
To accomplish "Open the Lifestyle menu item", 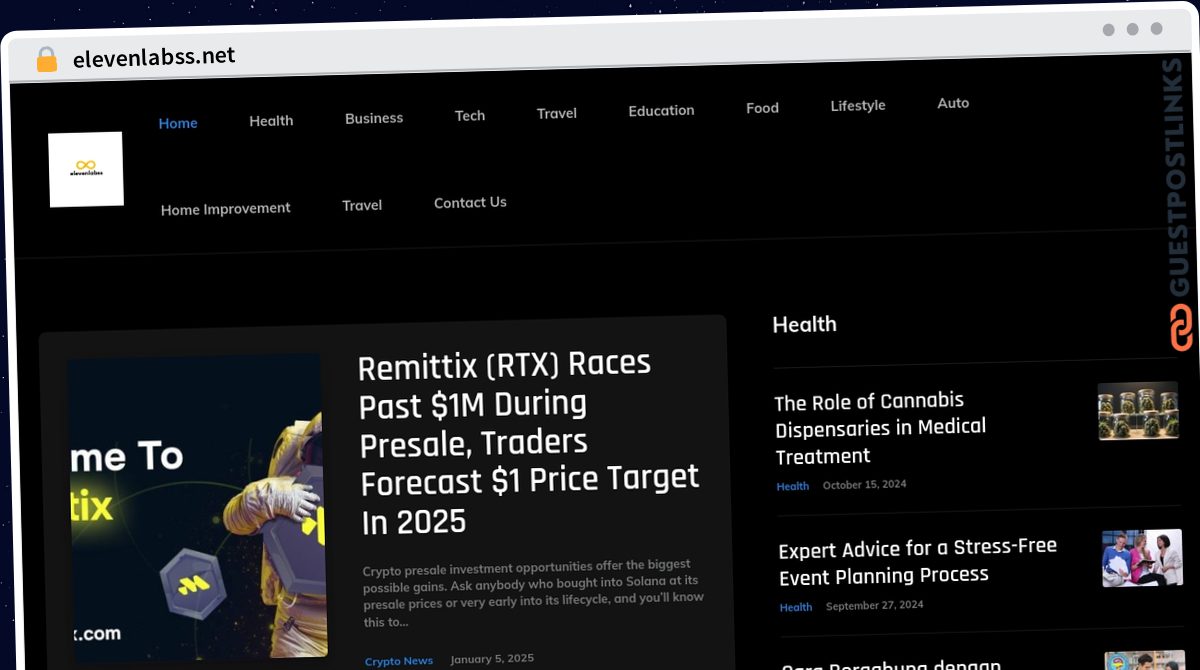I will click(858, 105).
